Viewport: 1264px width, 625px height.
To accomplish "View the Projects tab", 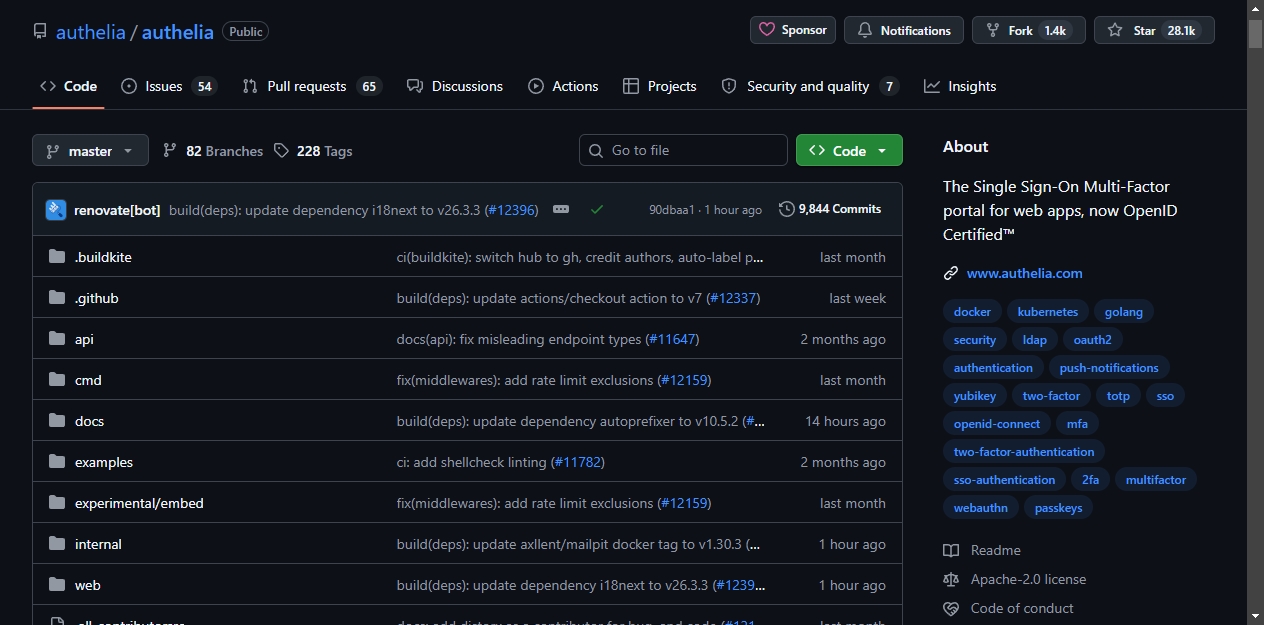I will point(659,86).
